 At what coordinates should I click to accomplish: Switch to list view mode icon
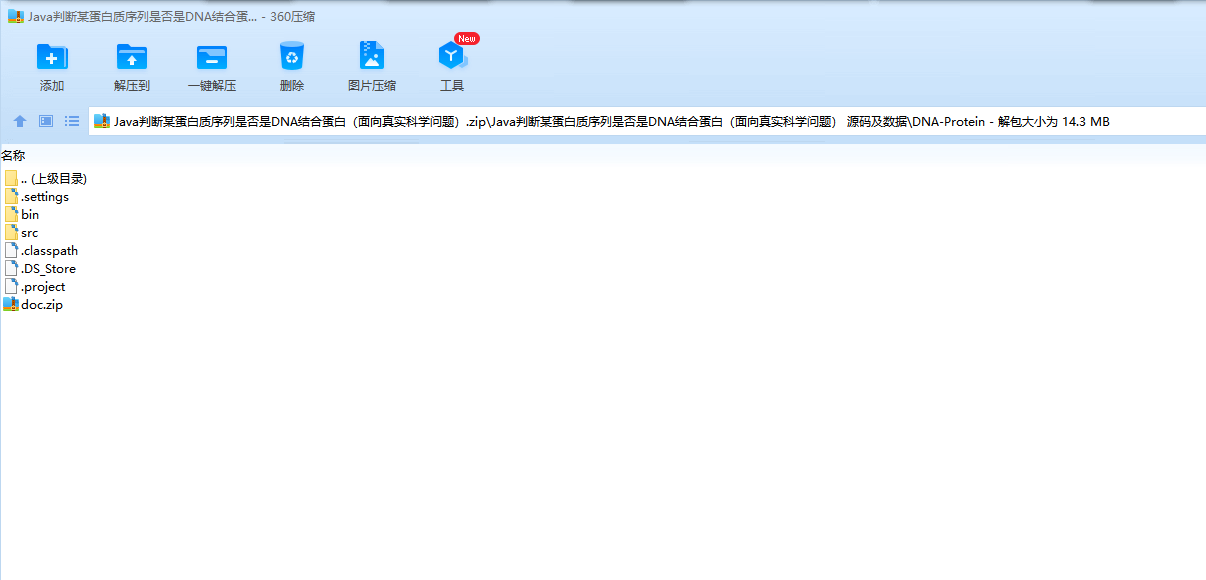click(x=72, y=121)
